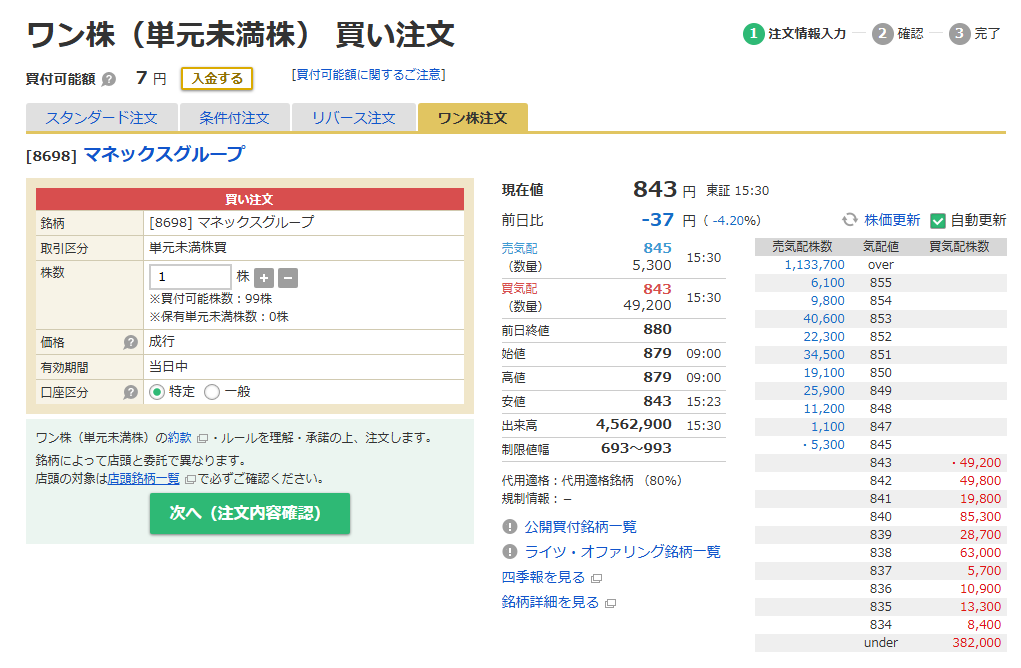
Task: Open the 四季報を見る link
Action: pyautogui.click(x=542, y=577)
